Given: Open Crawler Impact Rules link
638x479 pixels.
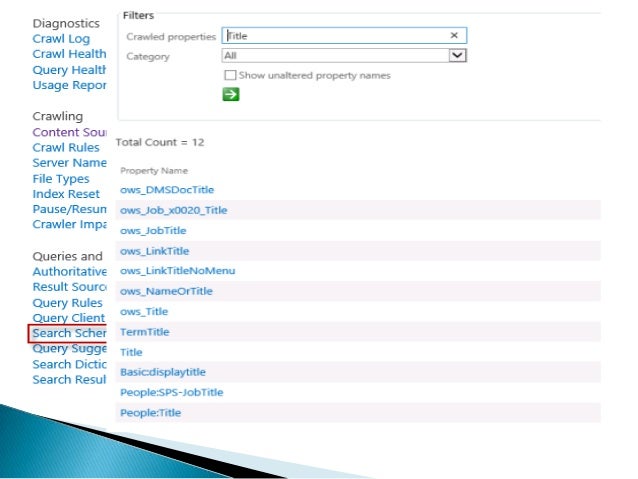Looking at the screenshot, I should [x=69, y=225].
